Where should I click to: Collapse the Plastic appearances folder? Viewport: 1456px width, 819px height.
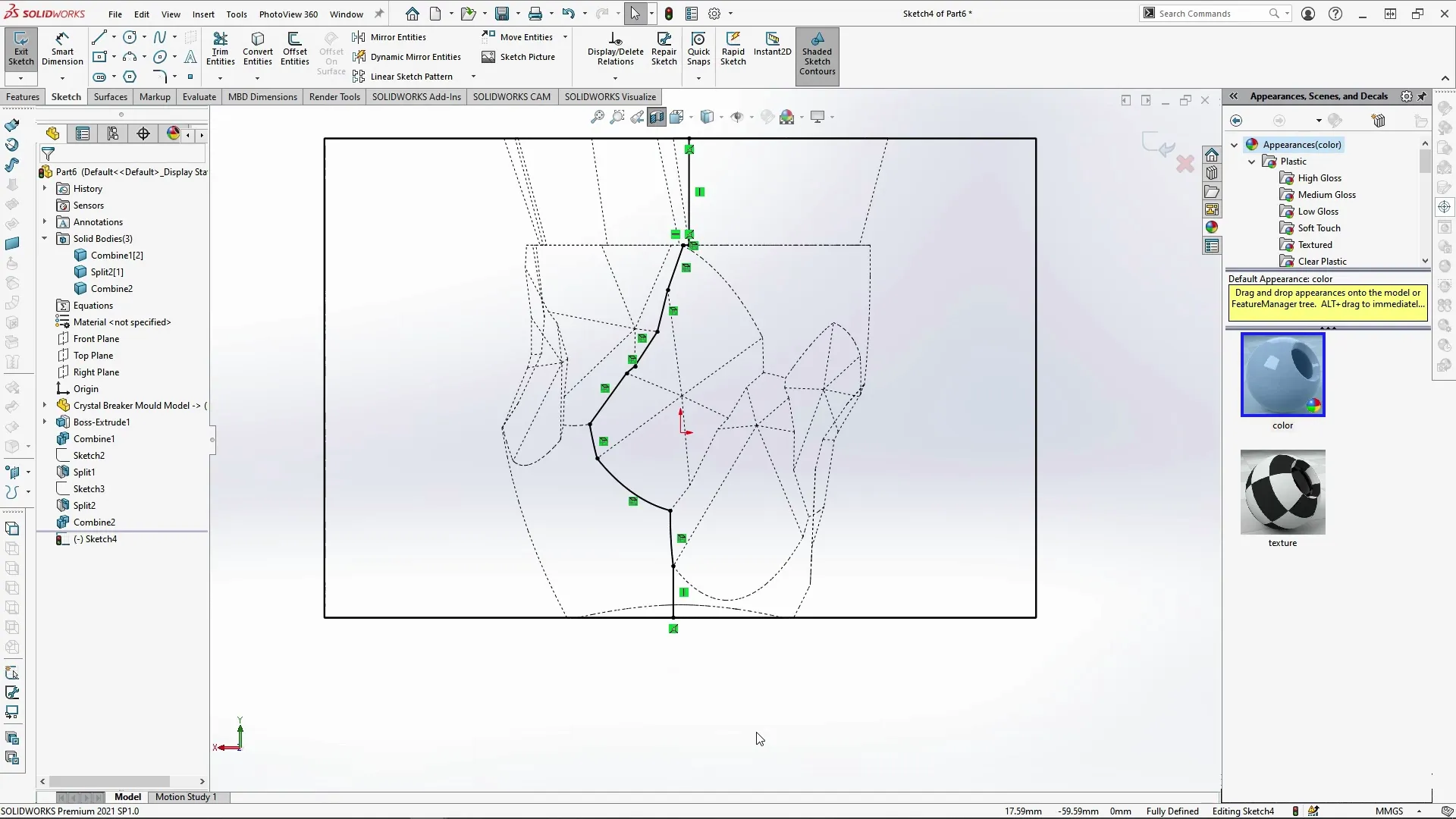point(1252,162)
